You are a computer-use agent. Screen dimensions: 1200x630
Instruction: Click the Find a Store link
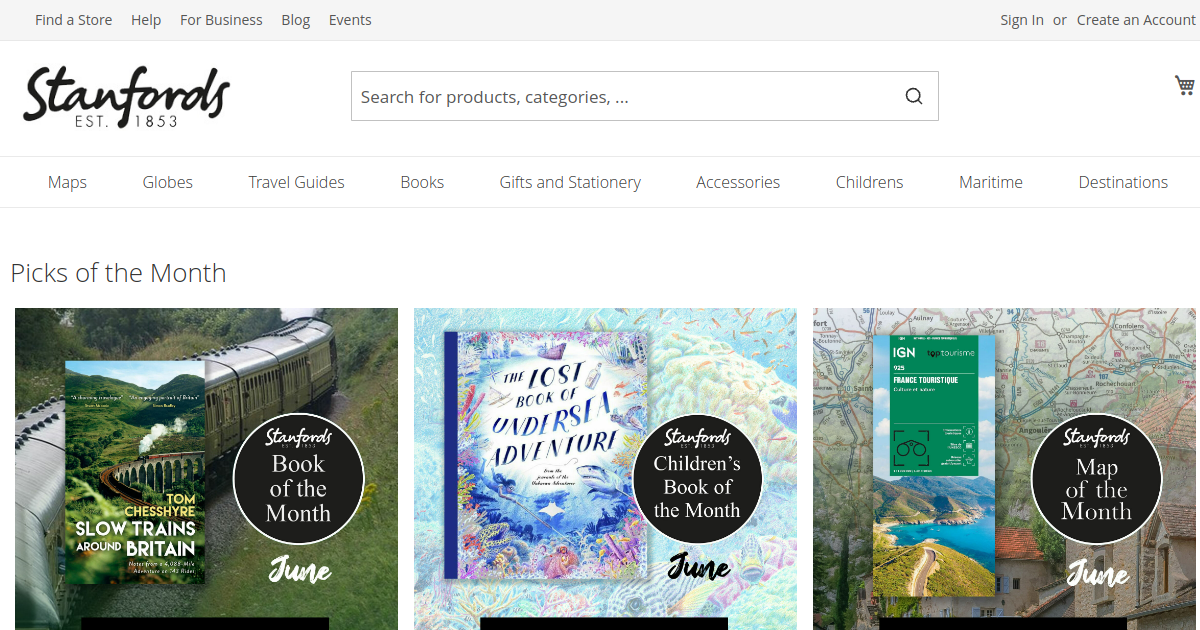[74, 20]
